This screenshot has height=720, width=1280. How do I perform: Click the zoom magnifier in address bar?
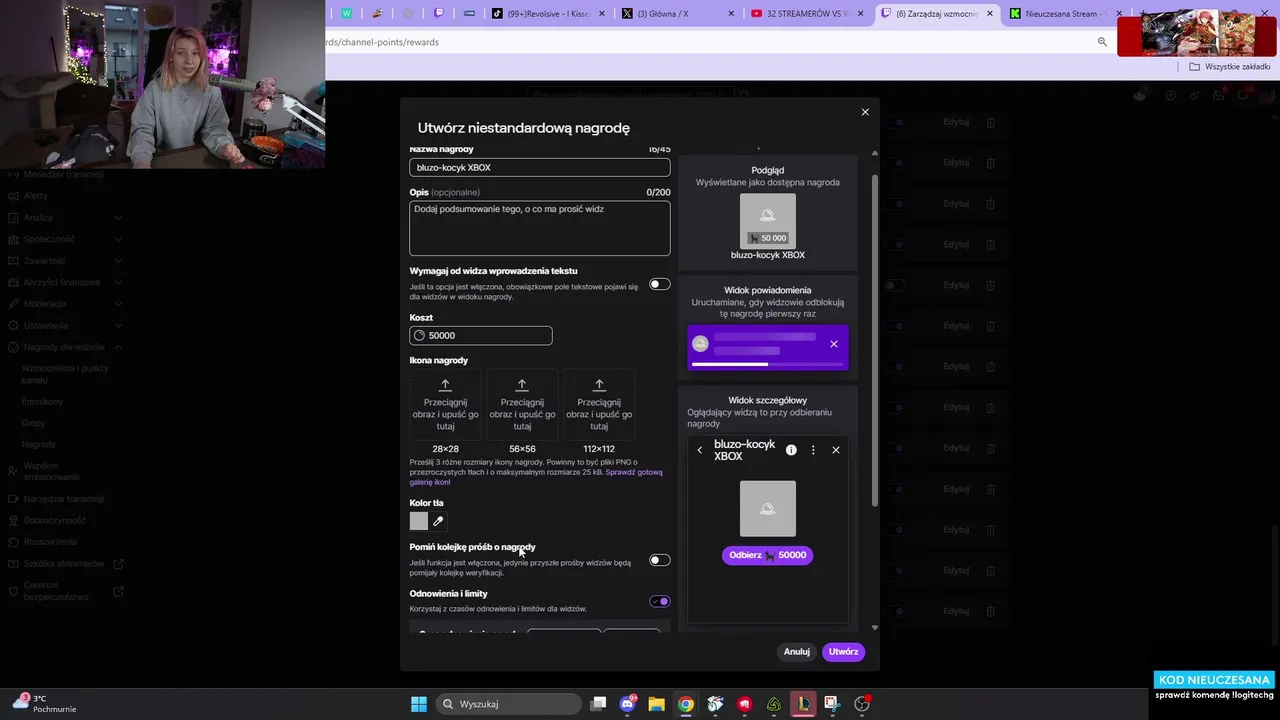pyautogui.click(x=1102, y=42)
